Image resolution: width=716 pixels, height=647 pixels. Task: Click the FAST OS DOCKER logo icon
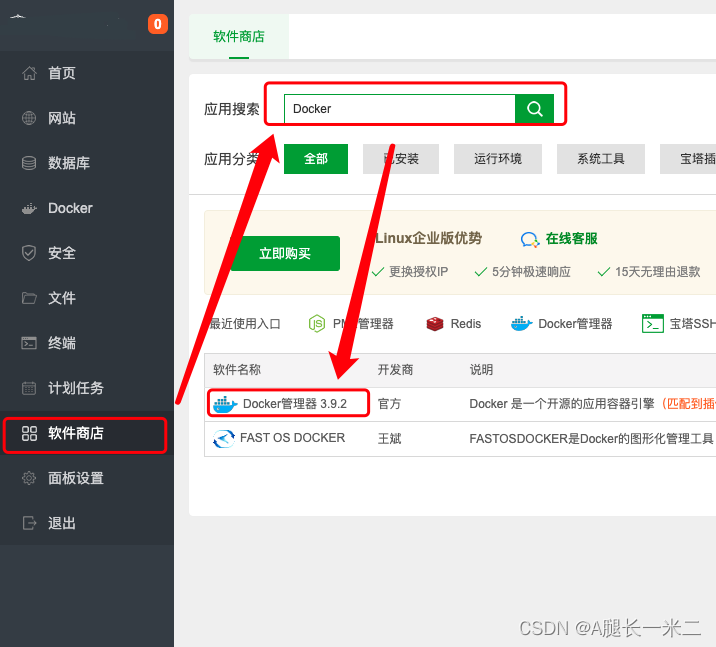coord(224,439)
